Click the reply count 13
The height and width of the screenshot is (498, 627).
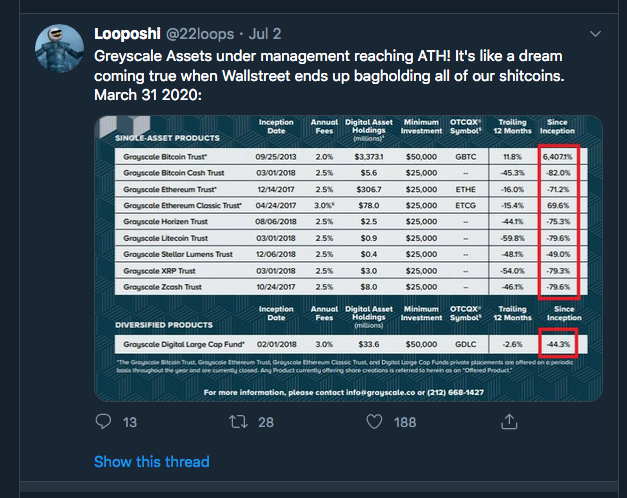(x=130, y=422)
